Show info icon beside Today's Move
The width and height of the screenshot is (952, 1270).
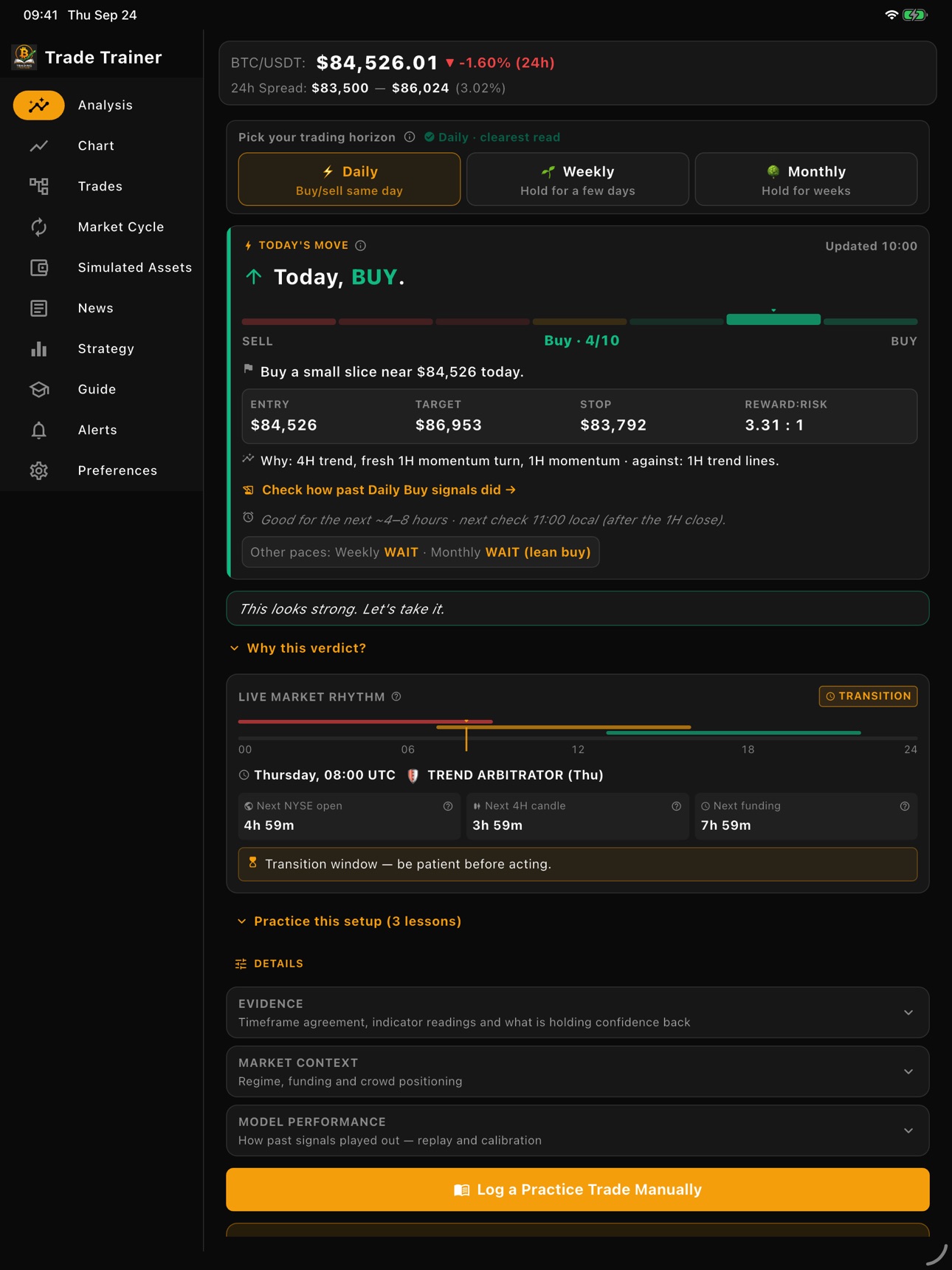(x=360, y=245)
